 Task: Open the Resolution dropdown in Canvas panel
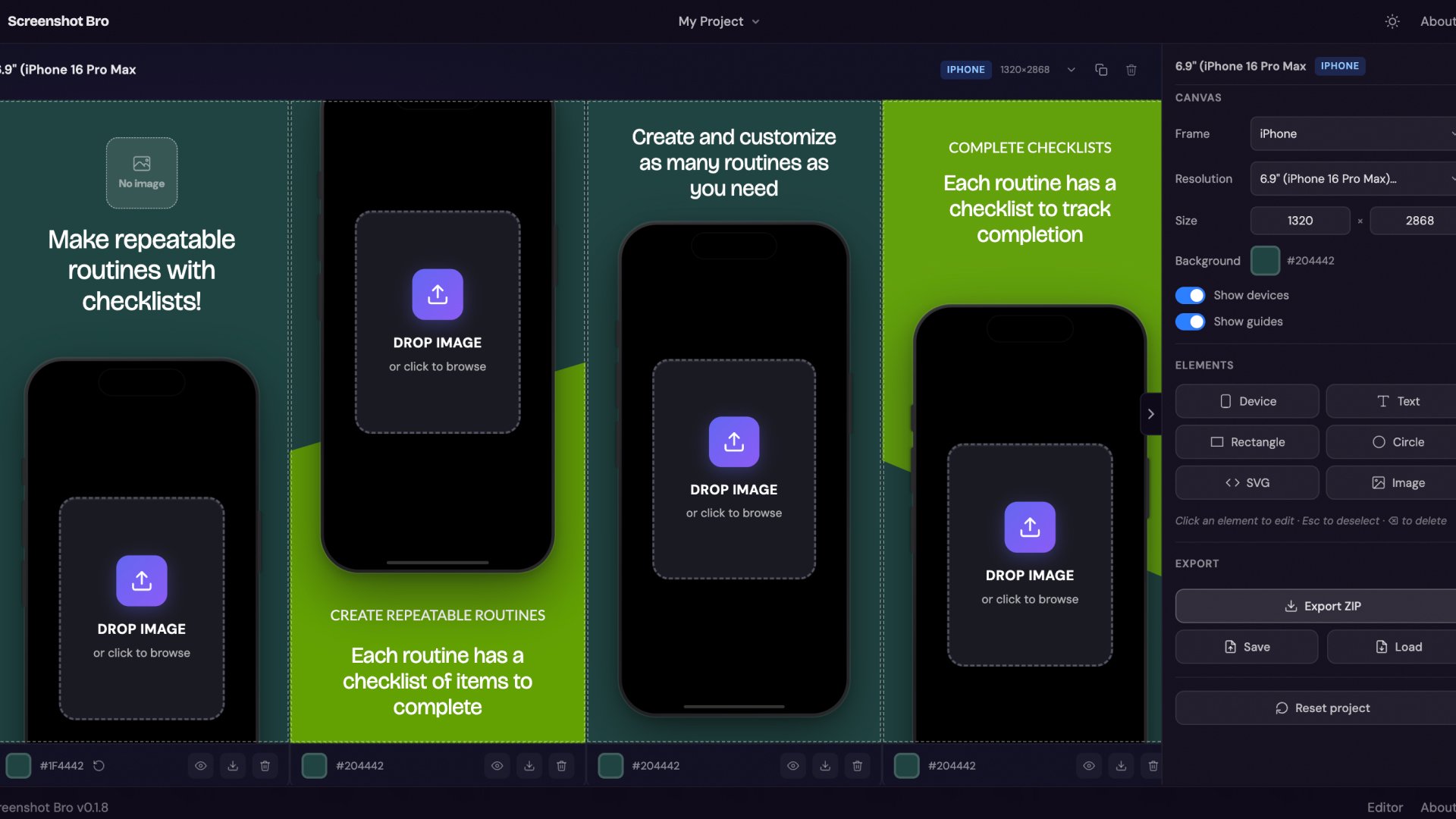pyautogui.click(x=1353, y=179)
